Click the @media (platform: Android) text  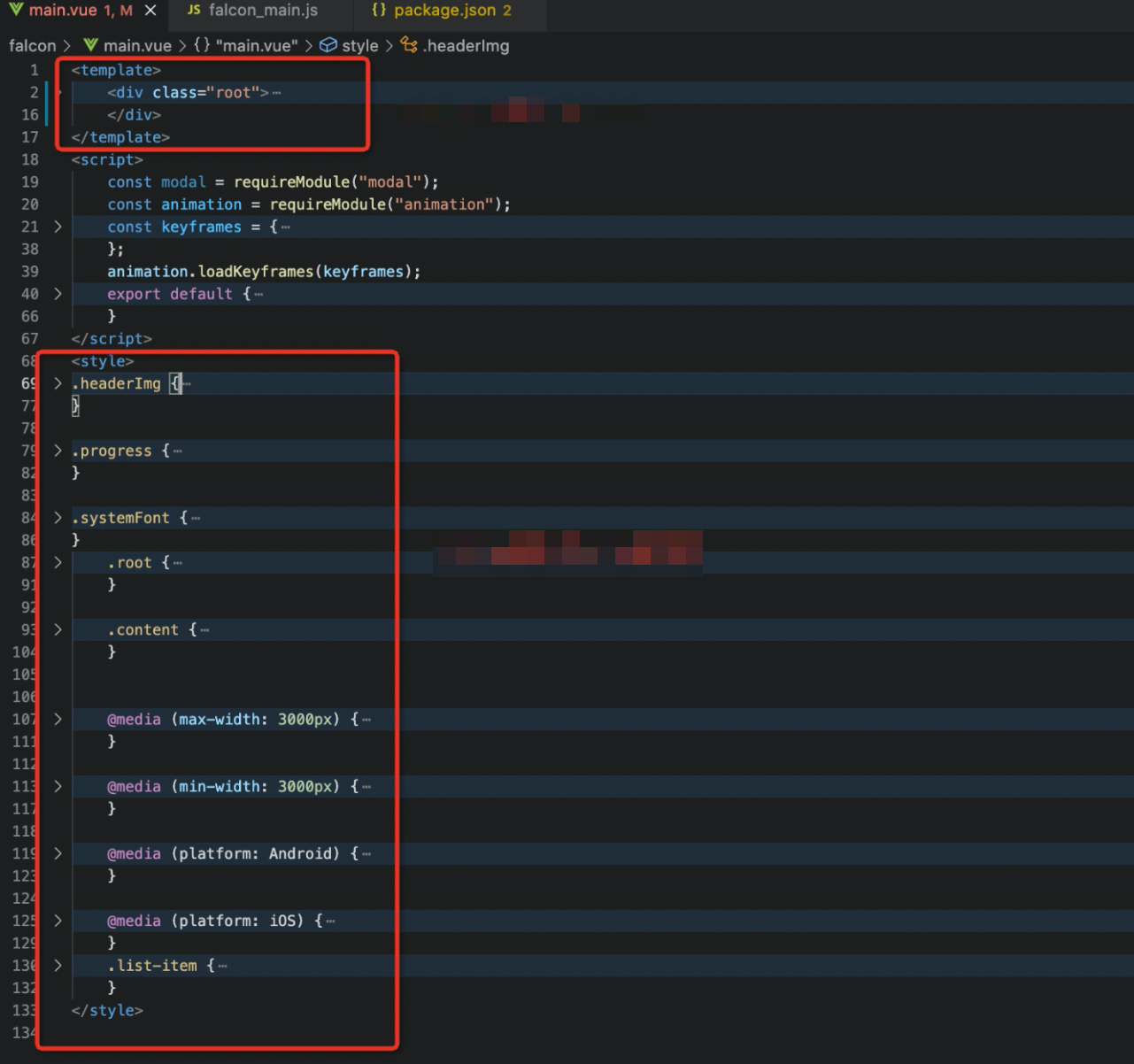(x=224, y=853)
